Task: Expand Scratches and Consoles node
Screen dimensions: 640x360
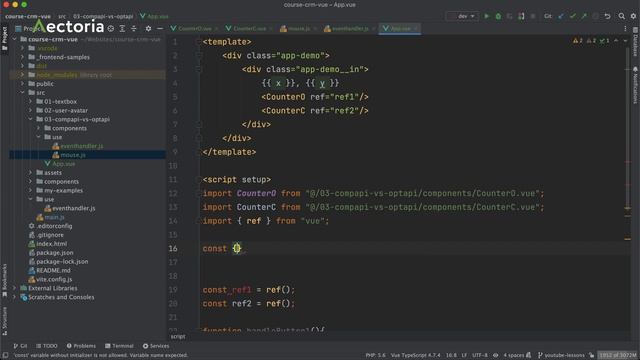Action: click(x=14, y=297)
